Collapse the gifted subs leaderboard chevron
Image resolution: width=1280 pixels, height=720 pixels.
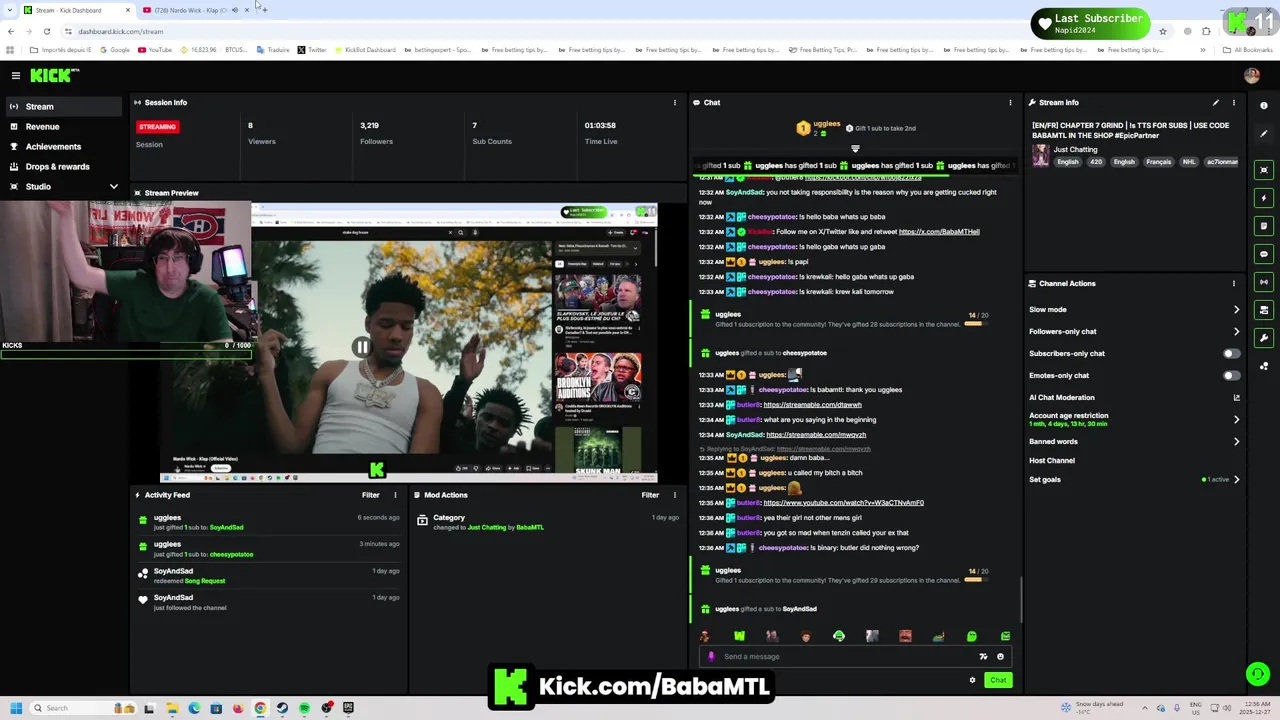855,149
